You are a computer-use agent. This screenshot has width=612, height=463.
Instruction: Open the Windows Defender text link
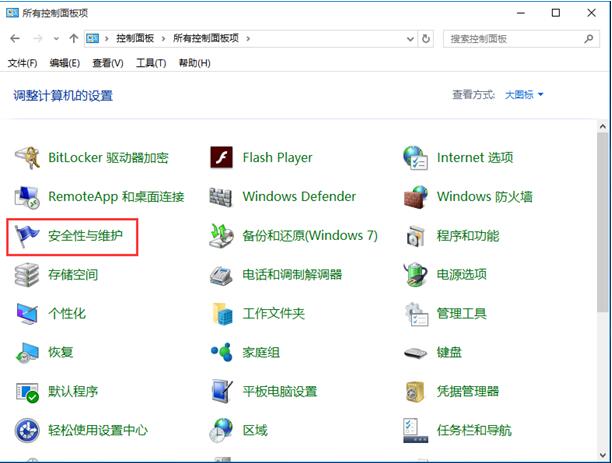299,196
